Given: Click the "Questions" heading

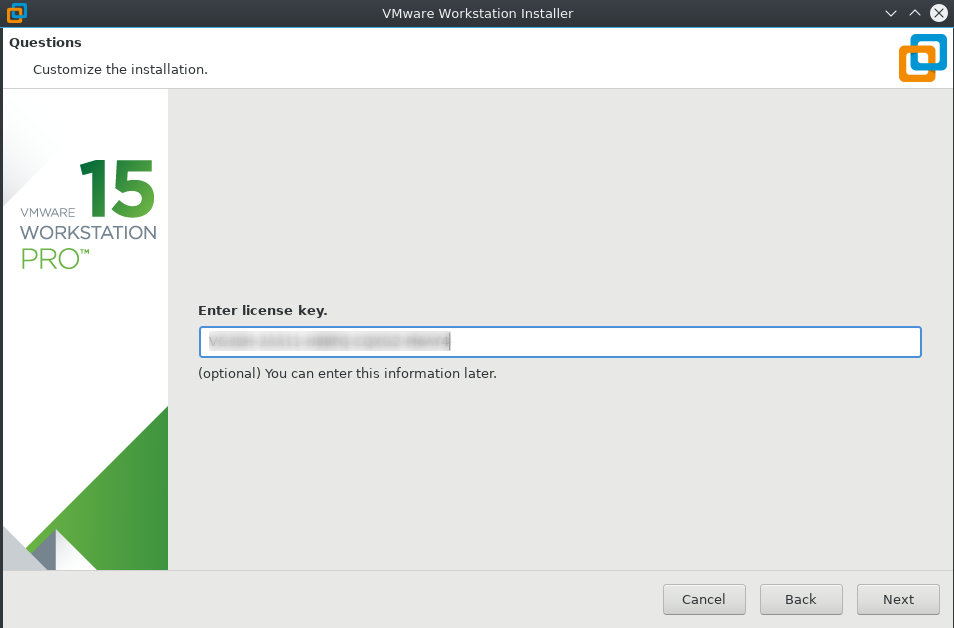Looking at the screenshot, I should coord(45,43).
